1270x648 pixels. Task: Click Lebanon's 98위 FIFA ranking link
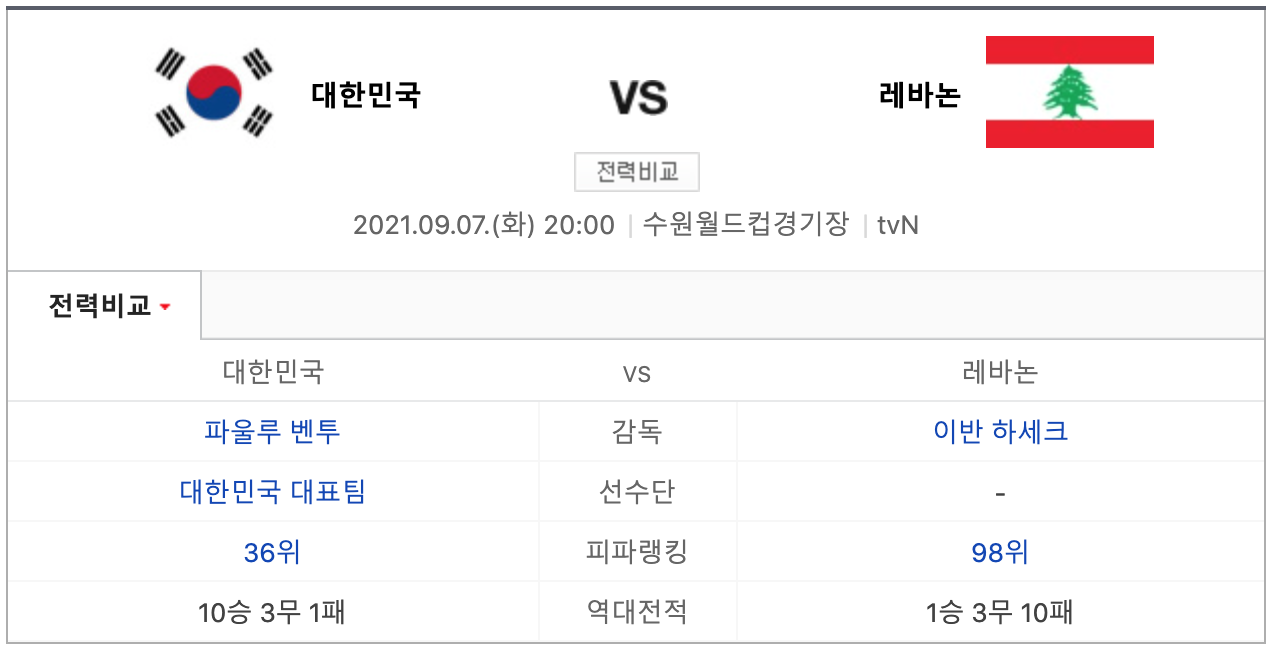coord(1000,552)
